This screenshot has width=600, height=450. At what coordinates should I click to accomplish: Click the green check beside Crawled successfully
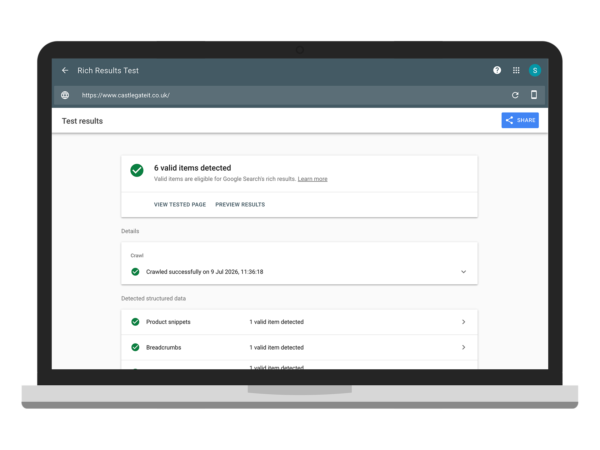(135, 272)
